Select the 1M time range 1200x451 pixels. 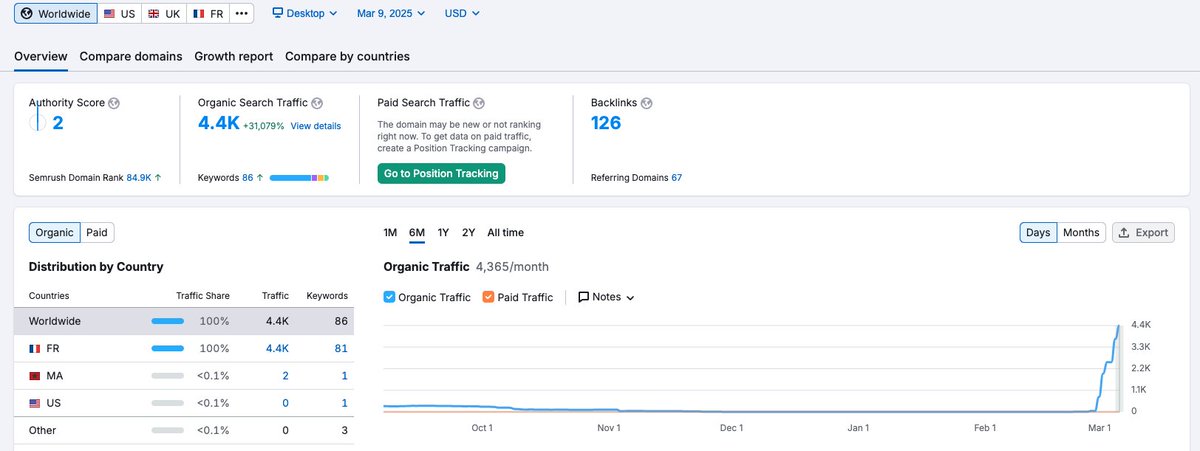[391, 233]
